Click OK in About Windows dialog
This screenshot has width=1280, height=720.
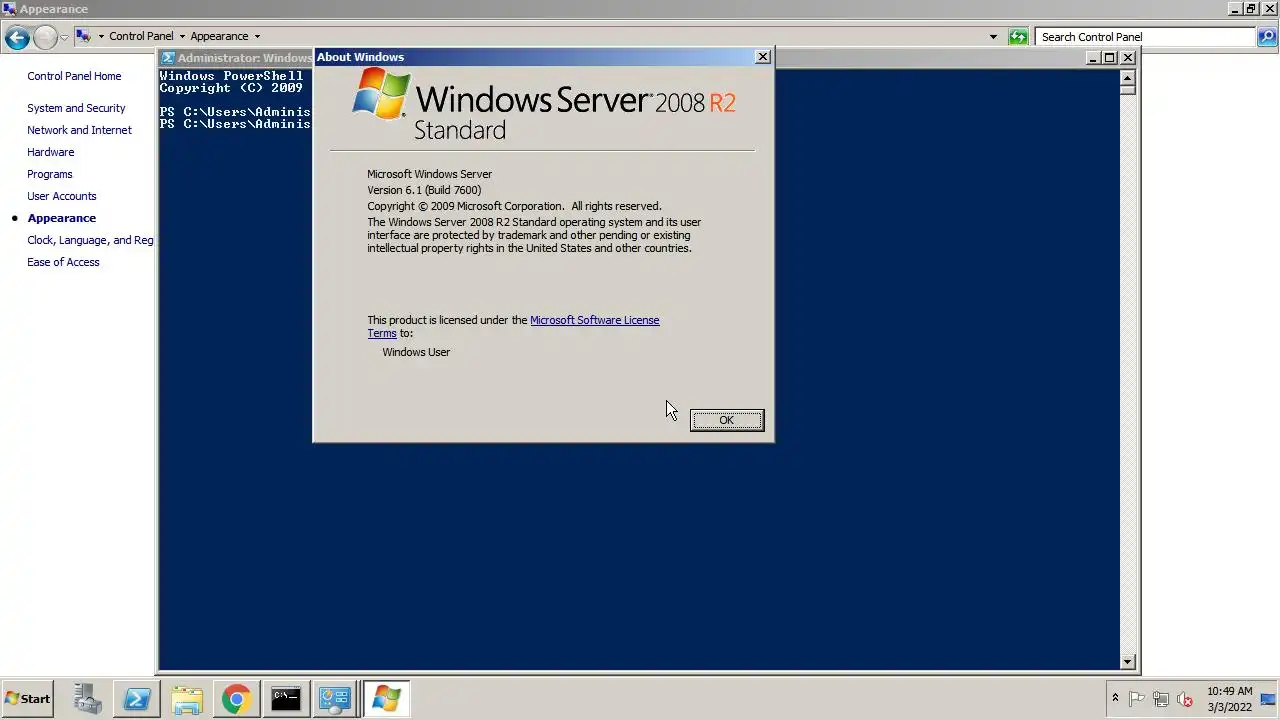727,420
